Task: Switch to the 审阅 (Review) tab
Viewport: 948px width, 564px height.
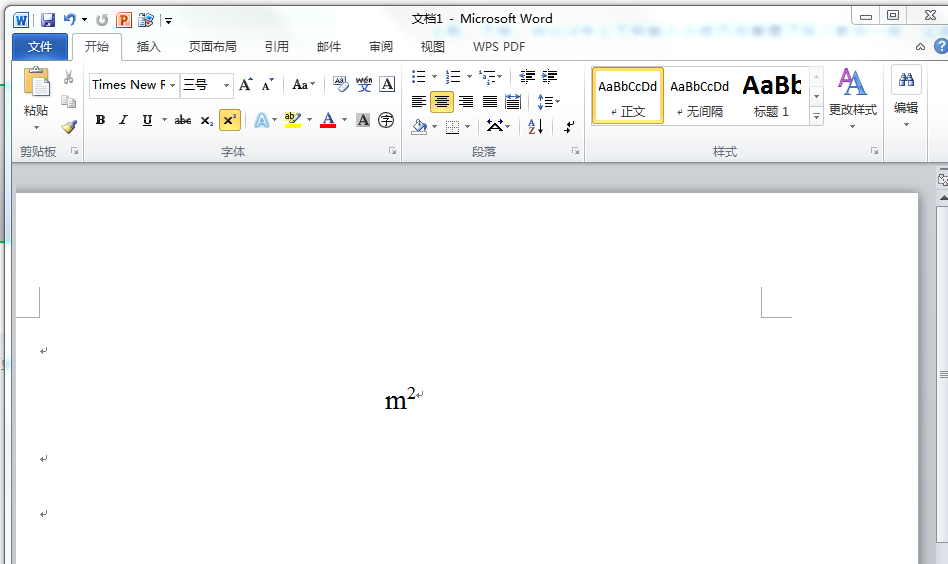Action: pos(381,47)
